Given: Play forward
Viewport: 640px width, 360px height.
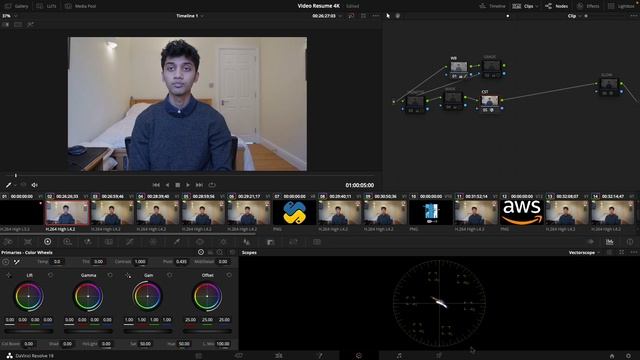Looking at the screenshot, I should 188,185.
